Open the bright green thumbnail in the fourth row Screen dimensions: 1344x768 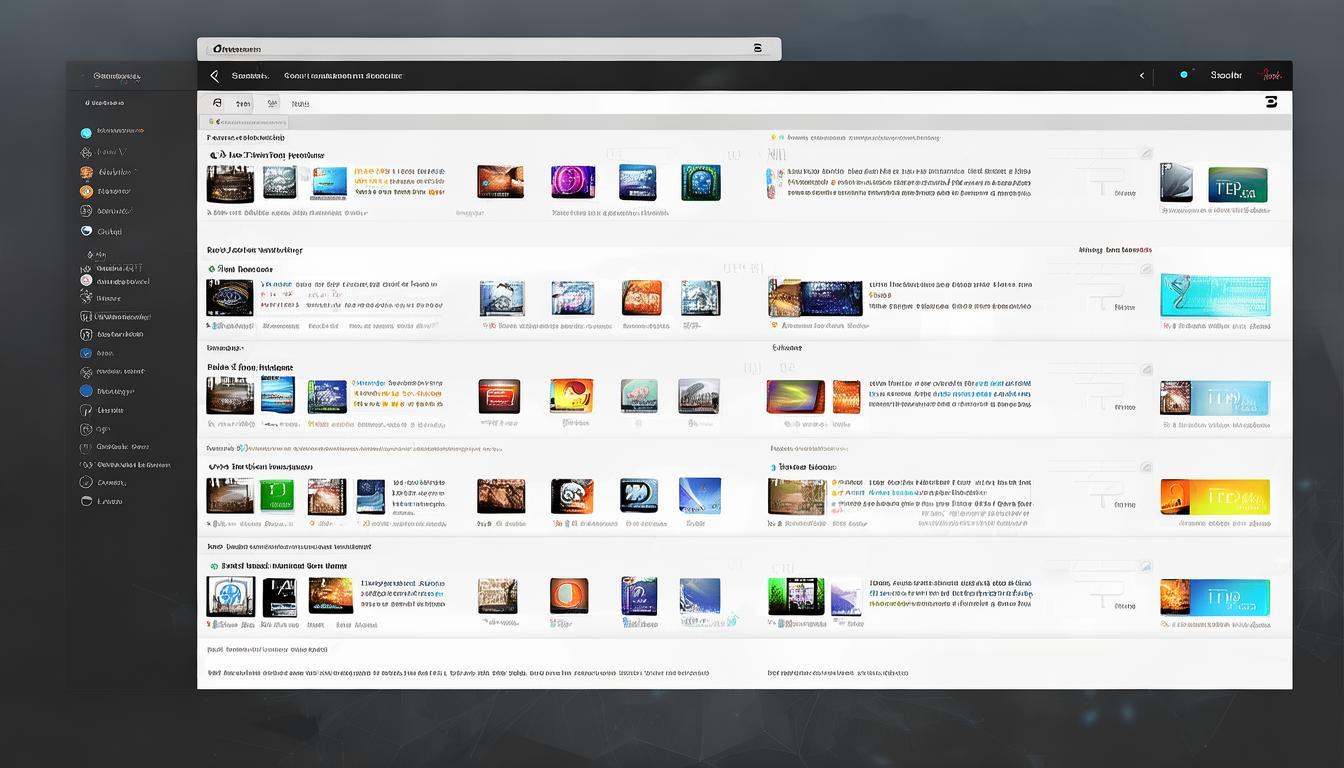tap(276, 496)
